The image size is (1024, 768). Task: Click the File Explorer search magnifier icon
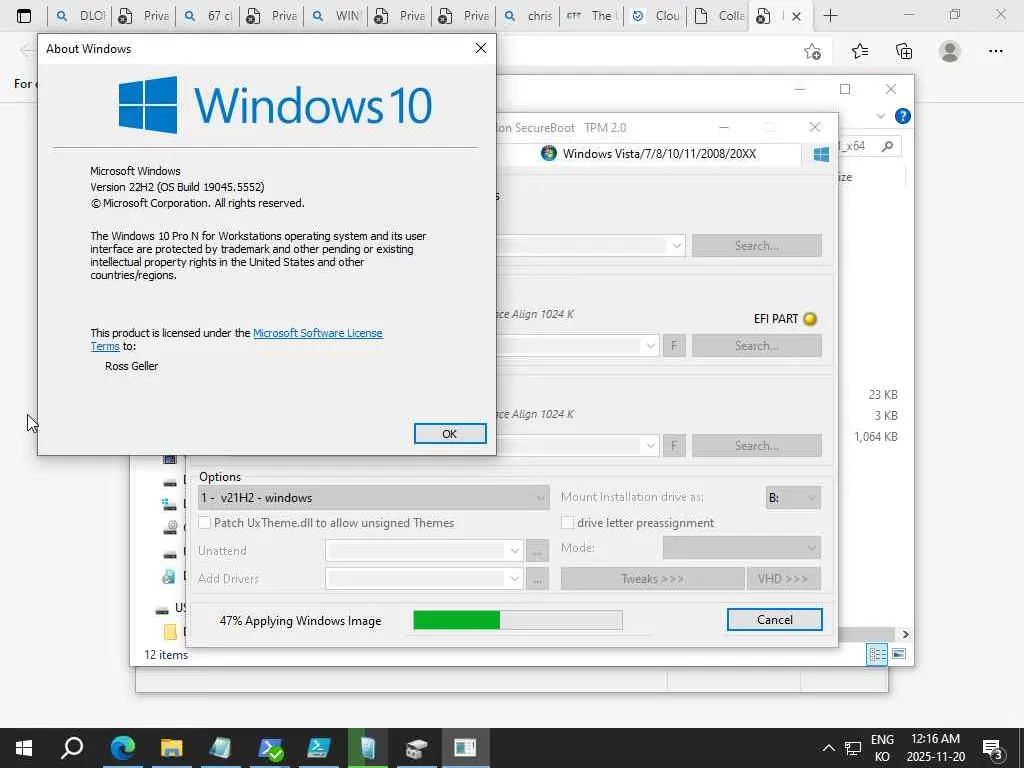(x=887, y=146)
